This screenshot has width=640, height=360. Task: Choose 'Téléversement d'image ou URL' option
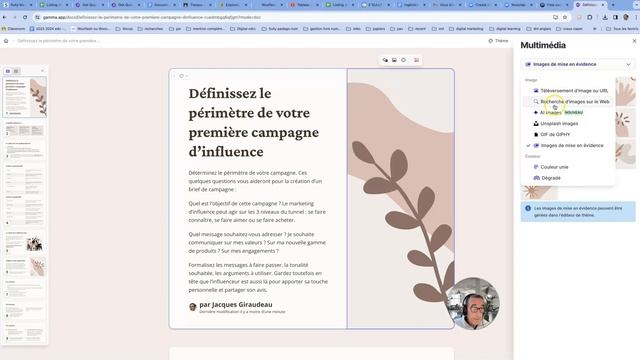[x=571, y=91]
